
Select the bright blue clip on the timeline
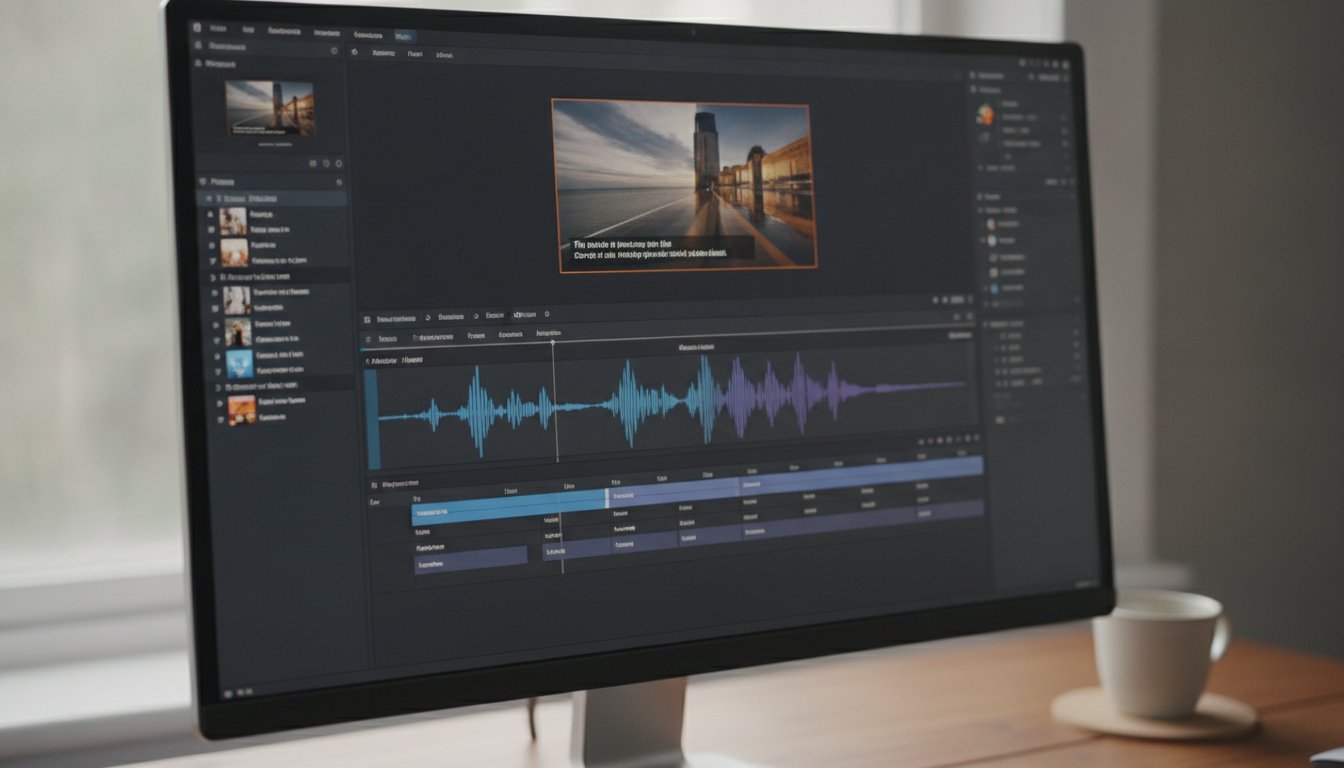509,508
